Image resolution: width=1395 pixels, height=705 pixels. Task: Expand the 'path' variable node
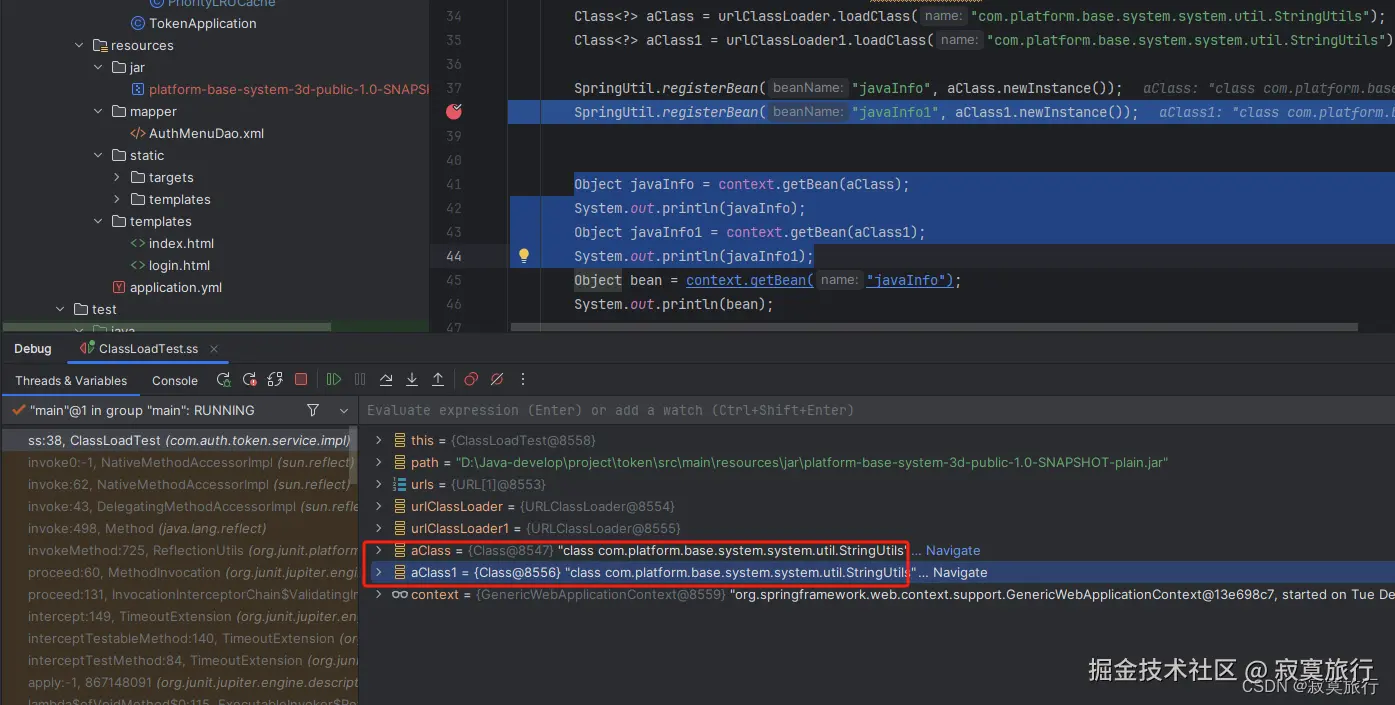[378, 462]
